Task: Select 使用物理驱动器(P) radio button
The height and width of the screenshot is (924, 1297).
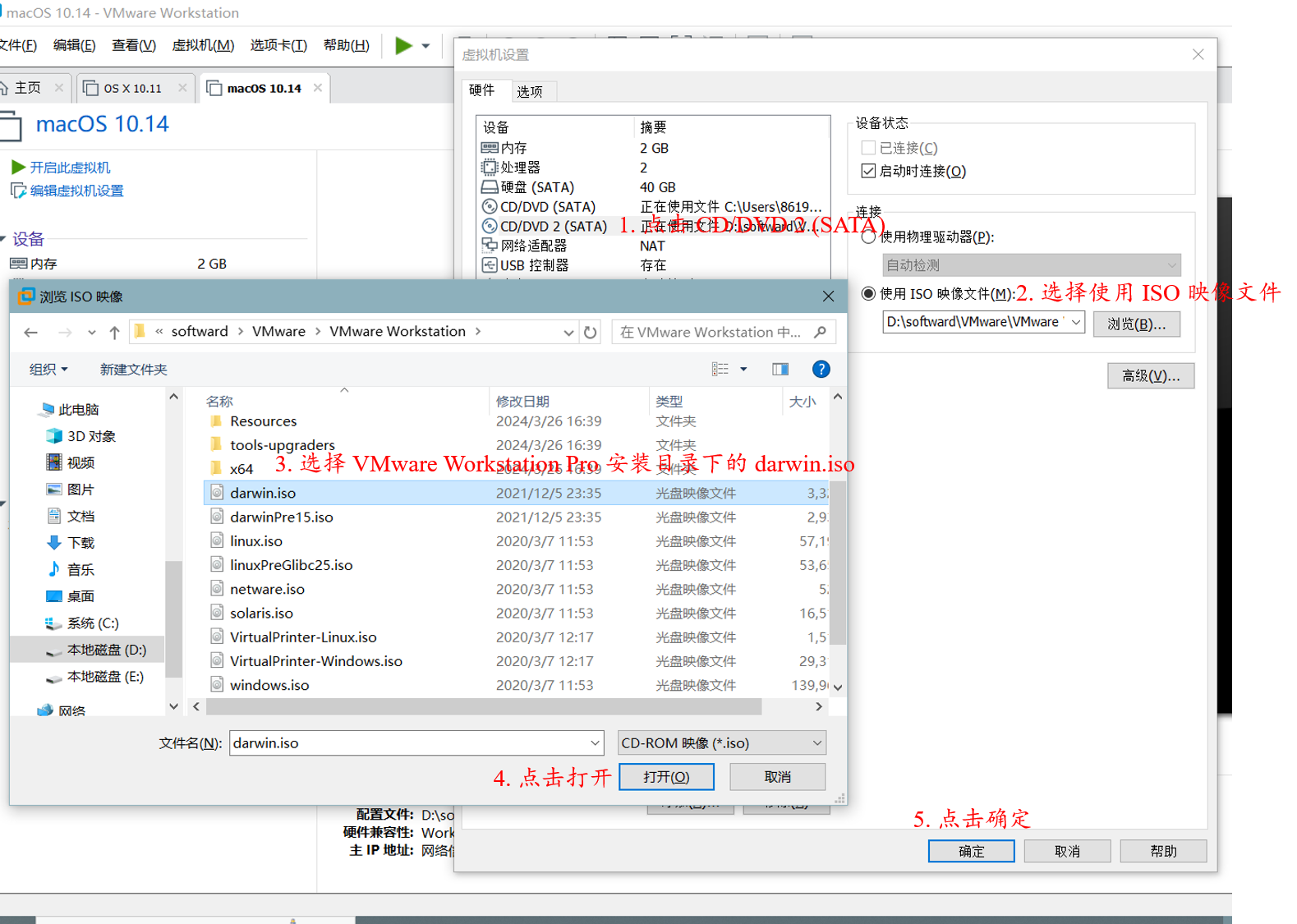Action: click(x=868, y=237)
